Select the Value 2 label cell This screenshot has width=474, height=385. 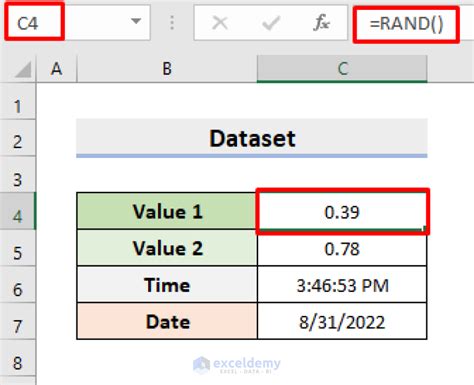[167, 248]
